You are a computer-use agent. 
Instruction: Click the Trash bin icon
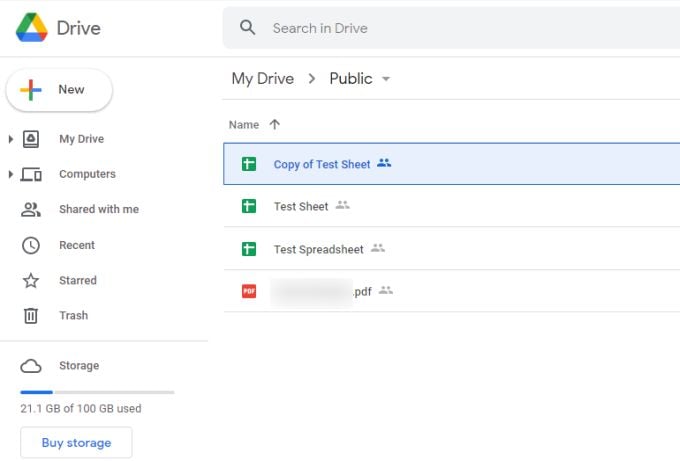pos(31,316)
